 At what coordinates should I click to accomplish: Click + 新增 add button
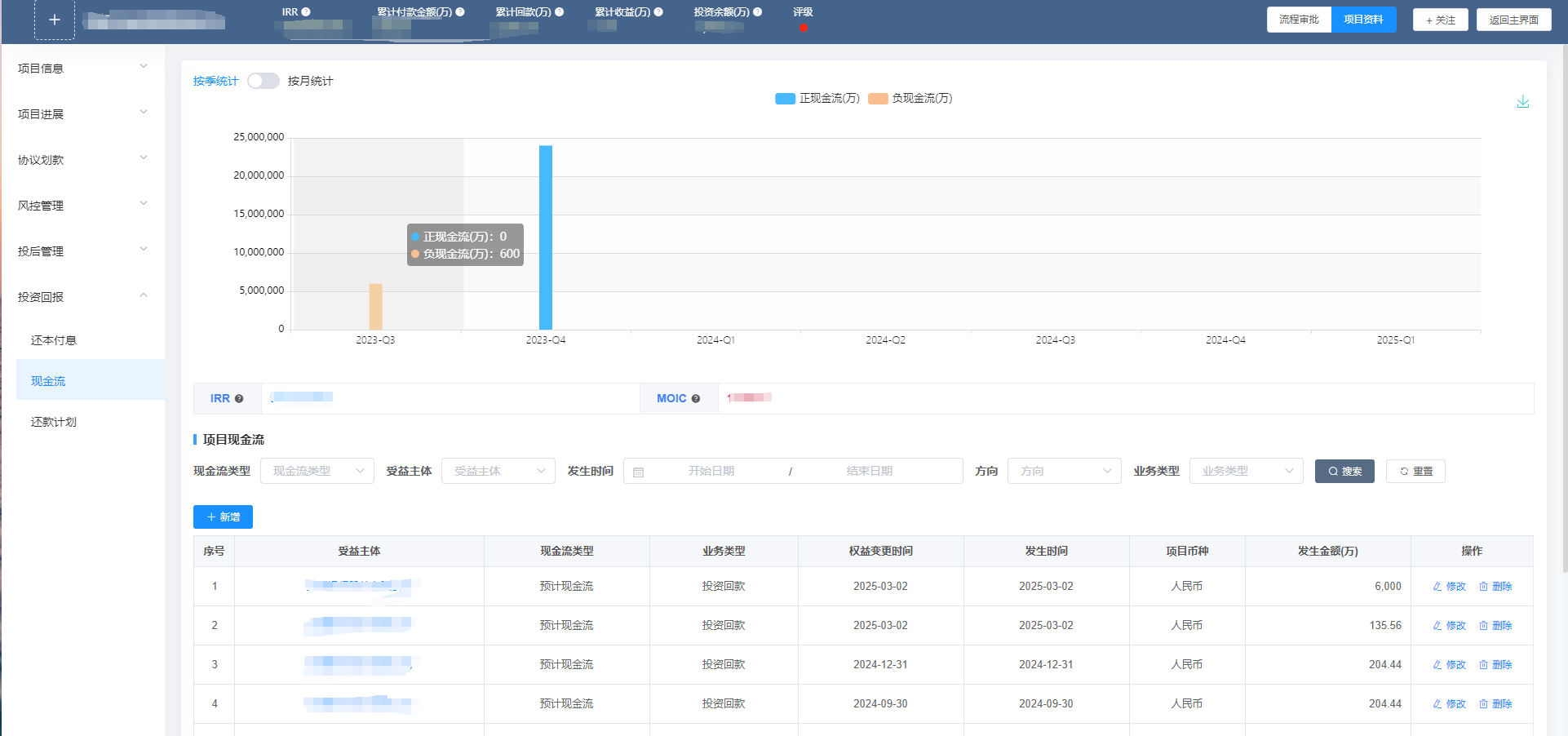pos(223,517)
